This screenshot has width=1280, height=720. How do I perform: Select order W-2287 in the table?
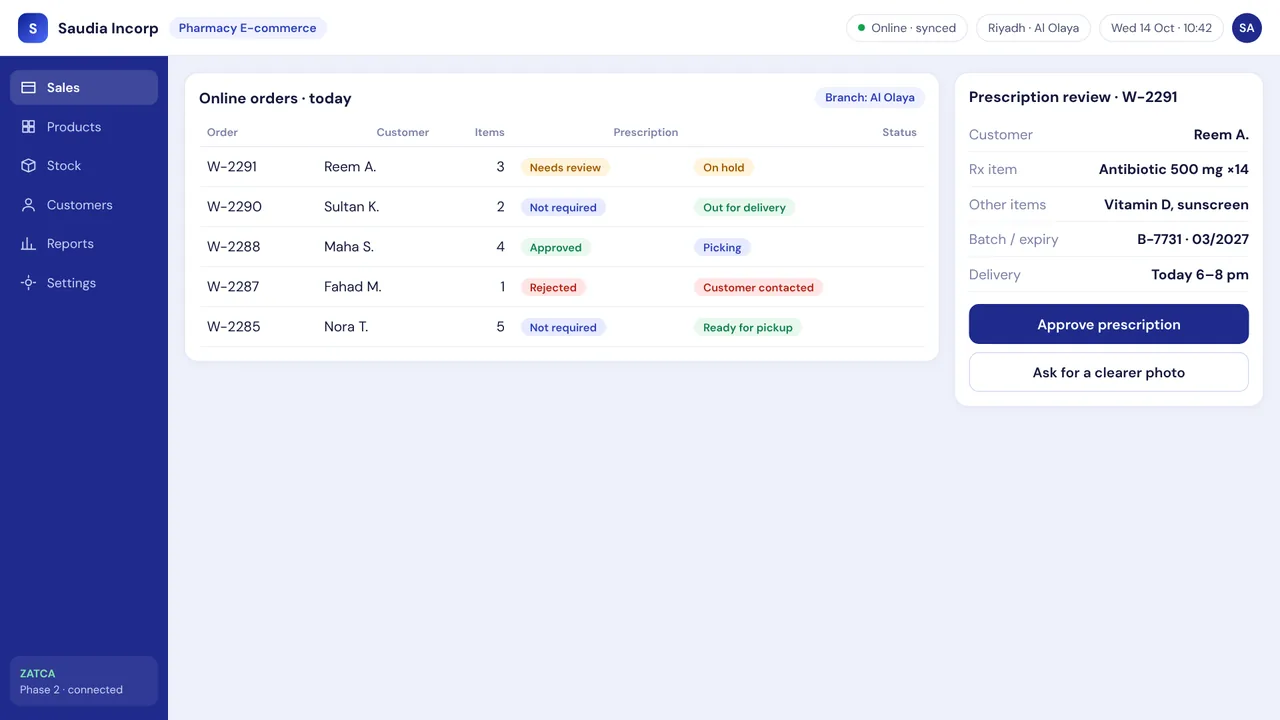pyautogui.click(x=562, y=287)
